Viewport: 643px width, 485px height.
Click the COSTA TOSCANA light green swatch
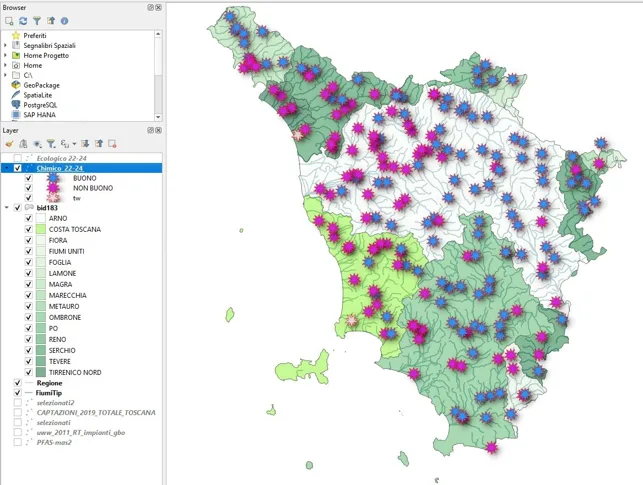(x=41, y=229)
